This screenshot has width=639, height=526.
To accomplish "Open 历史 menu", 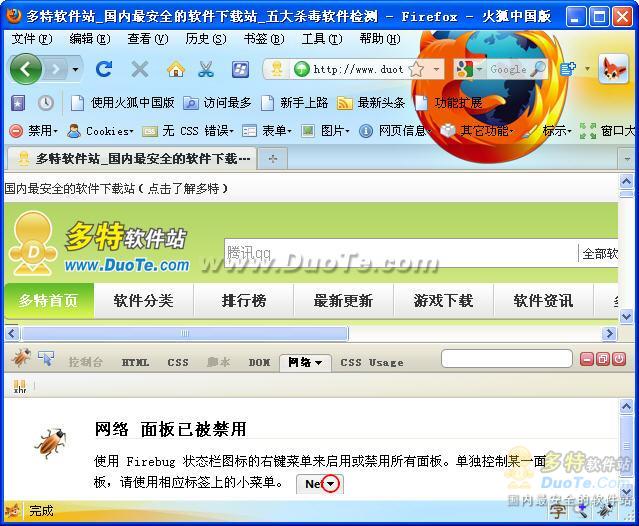I will coord(206,39).
